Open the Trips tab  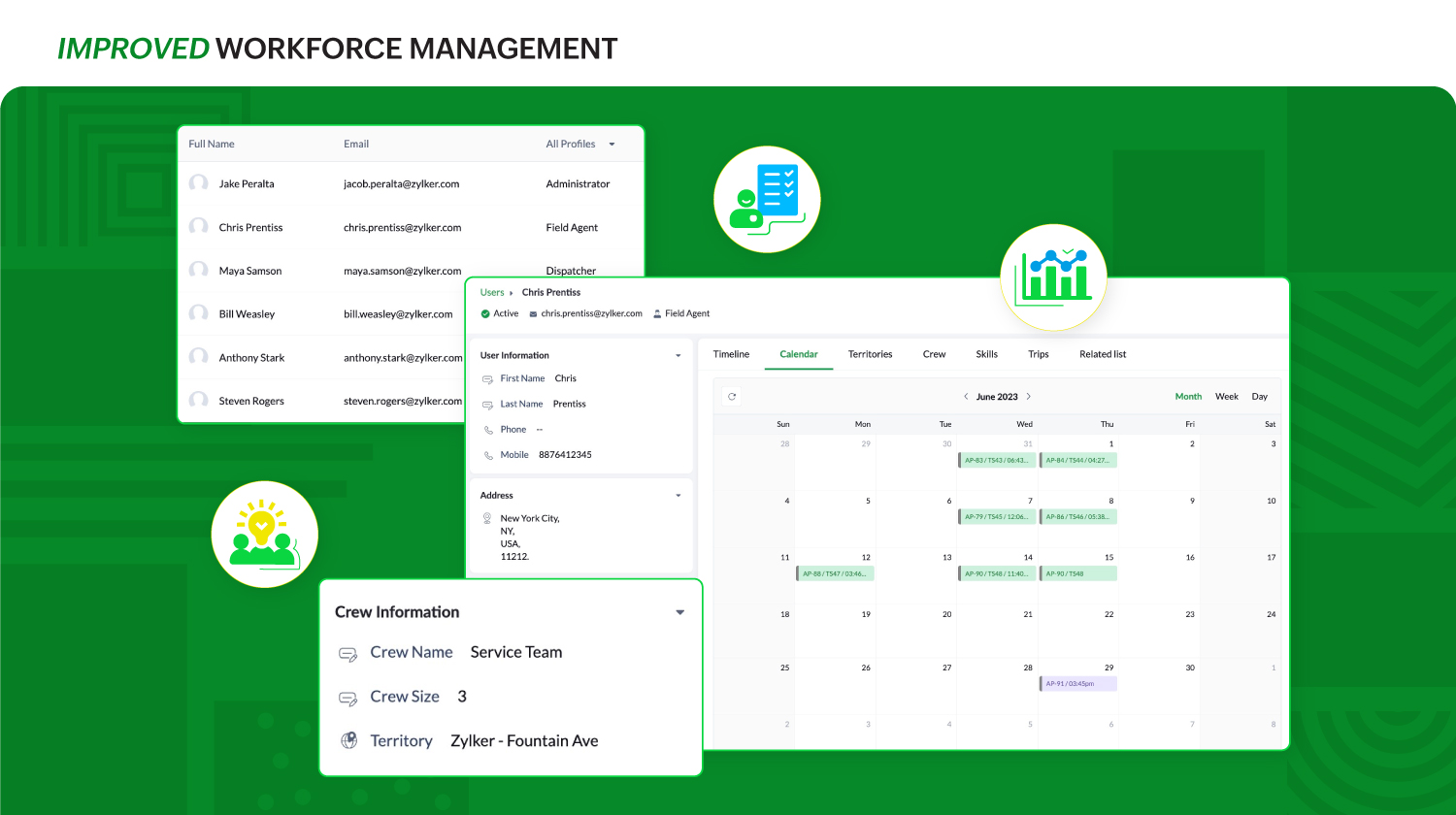point(1039,354)
